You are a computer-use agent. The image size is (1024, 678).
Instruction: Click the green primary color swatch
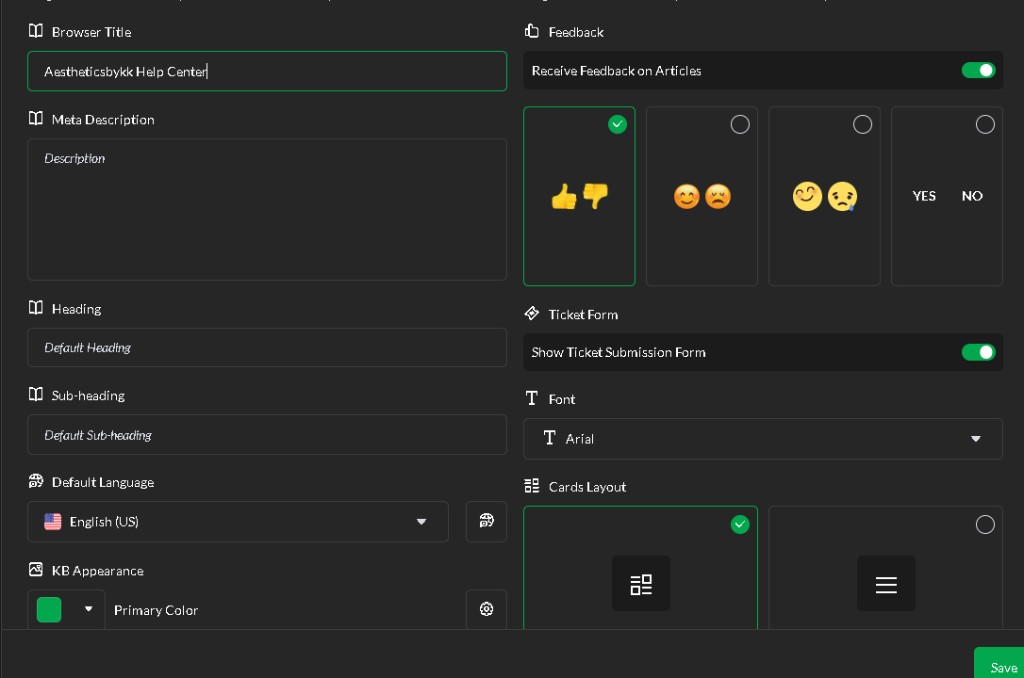click(49, 609)
